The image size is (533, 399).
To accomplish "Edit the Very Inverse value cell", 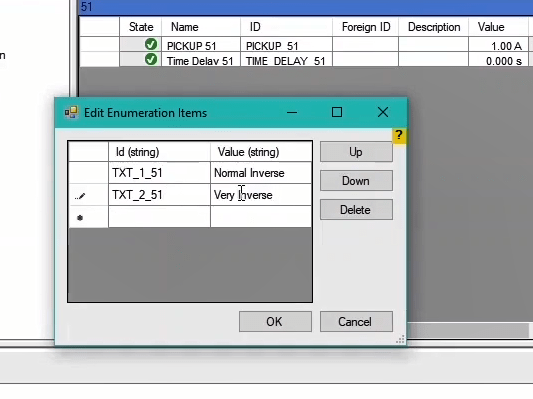I will [261, 195].
